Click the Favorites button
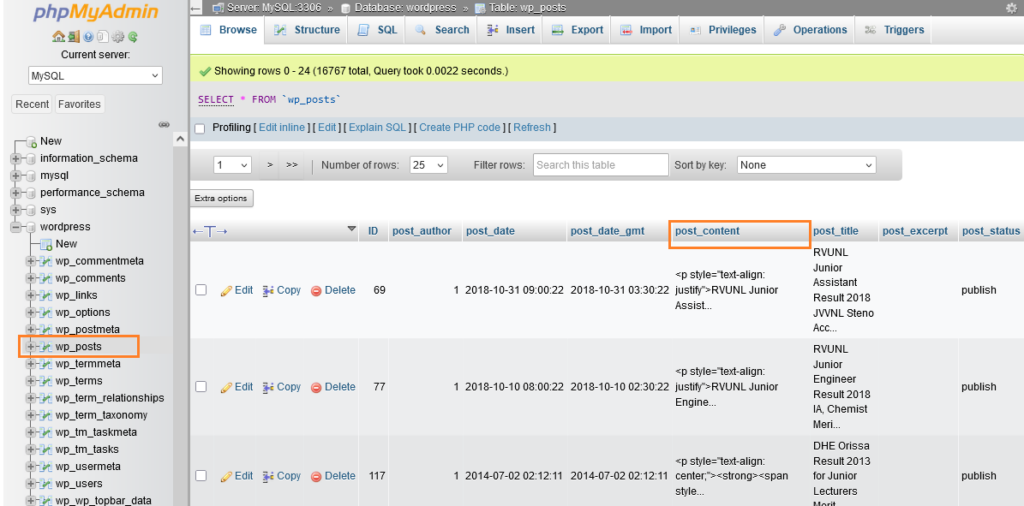 point(79,104)
